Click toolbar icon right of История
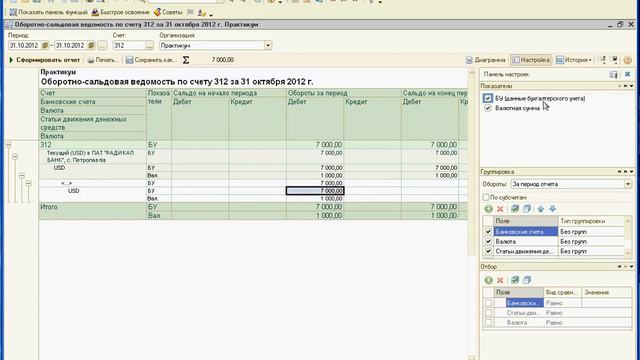 [603, 60]
